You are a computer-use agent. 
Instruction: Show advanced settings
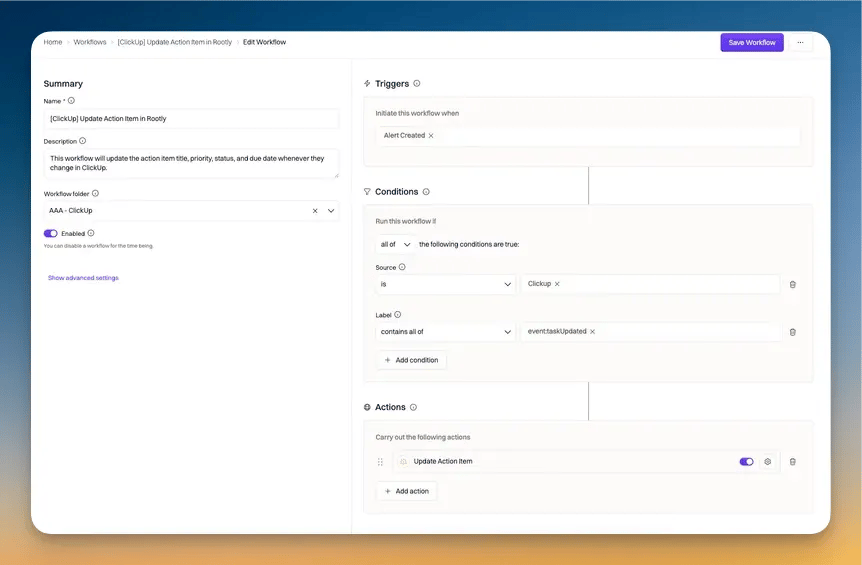click(83, 278)
